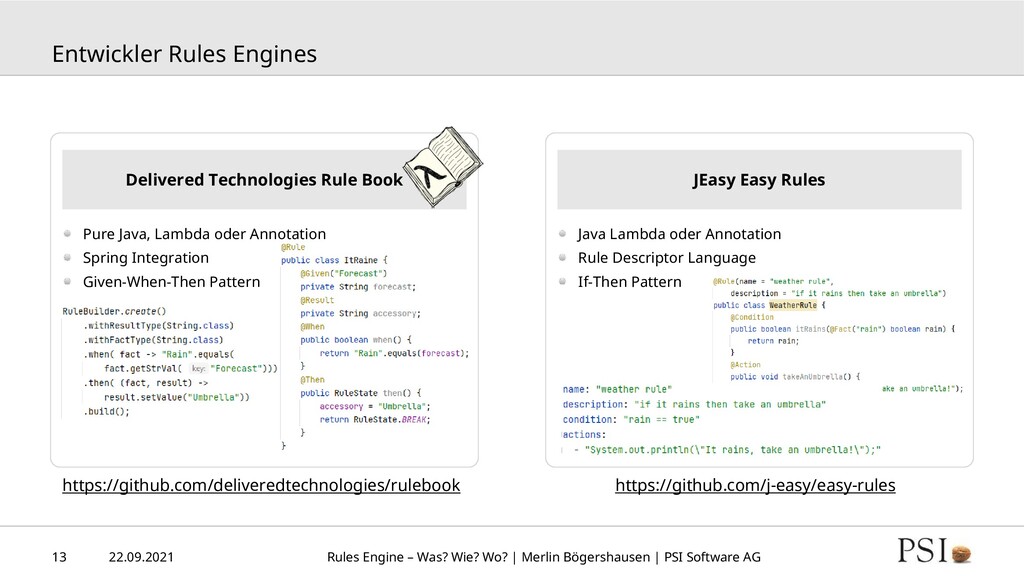Click the 'Delivered Technologies Rule Book' heading
Image resolution: width=1024 pixels, height=576 pixels.
tap(264, 180)
